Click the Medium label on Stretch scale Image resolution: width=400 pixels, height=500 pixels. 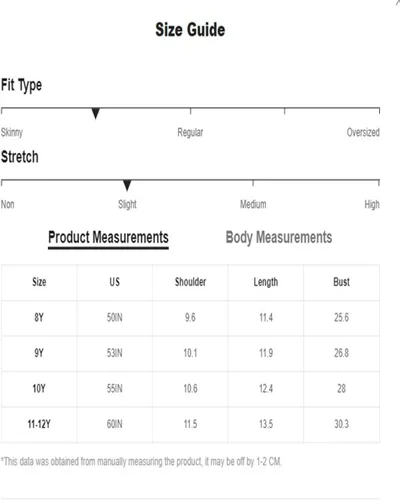point(253,204)
